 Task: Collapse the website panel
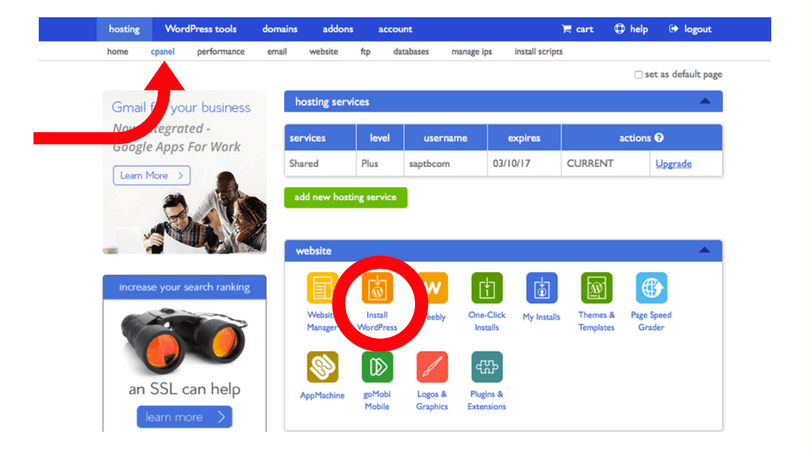(704, 250)
